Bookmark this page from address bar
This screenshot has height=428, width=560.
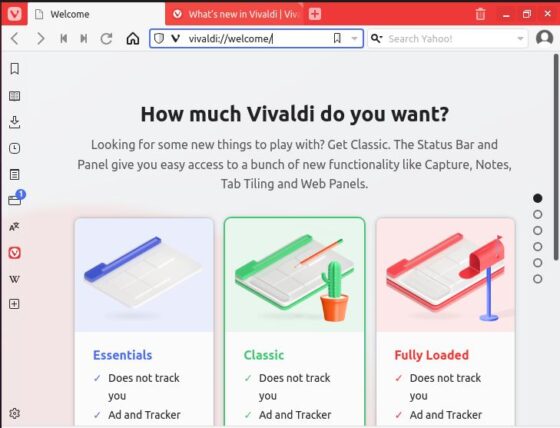[337, 38]
